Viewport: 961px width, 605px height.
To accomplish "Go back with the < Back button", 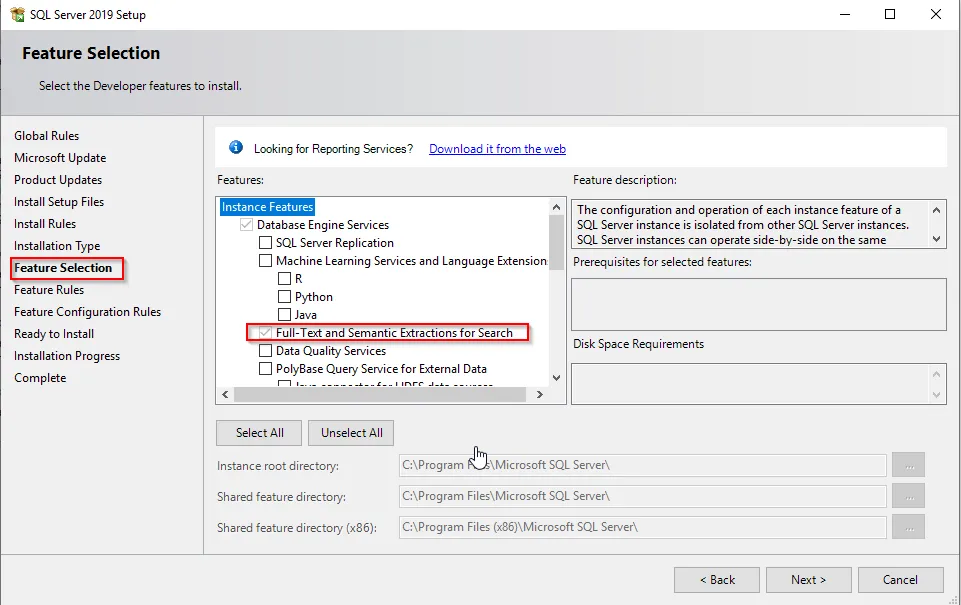I will pyautogui.click(x=717, y=580).
